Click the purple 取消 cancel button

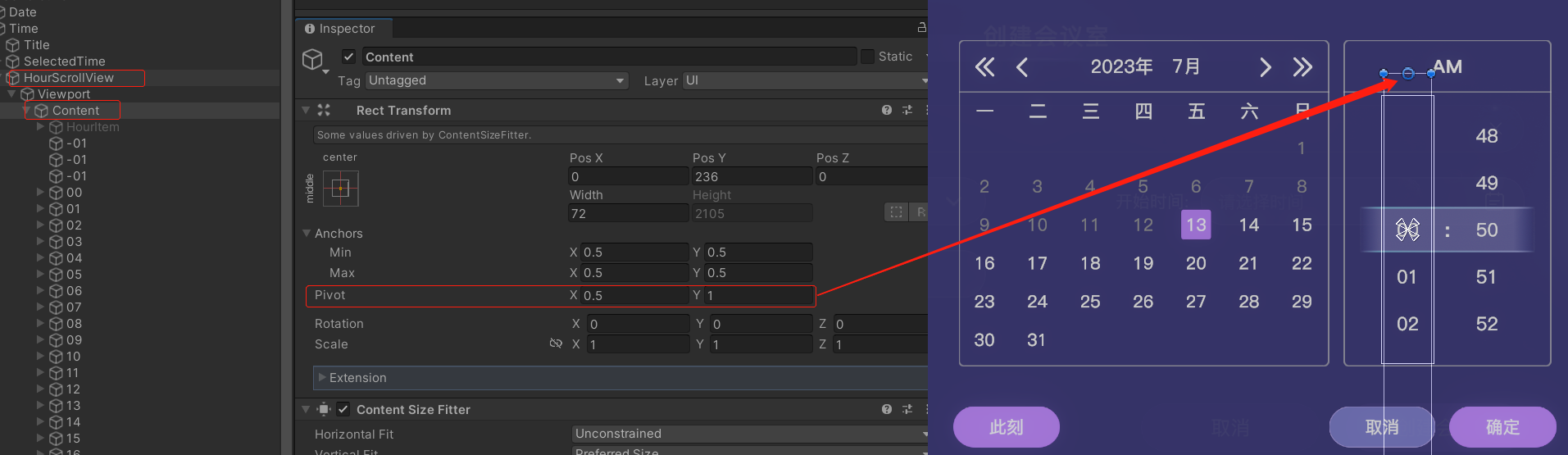pos(1382,427)
